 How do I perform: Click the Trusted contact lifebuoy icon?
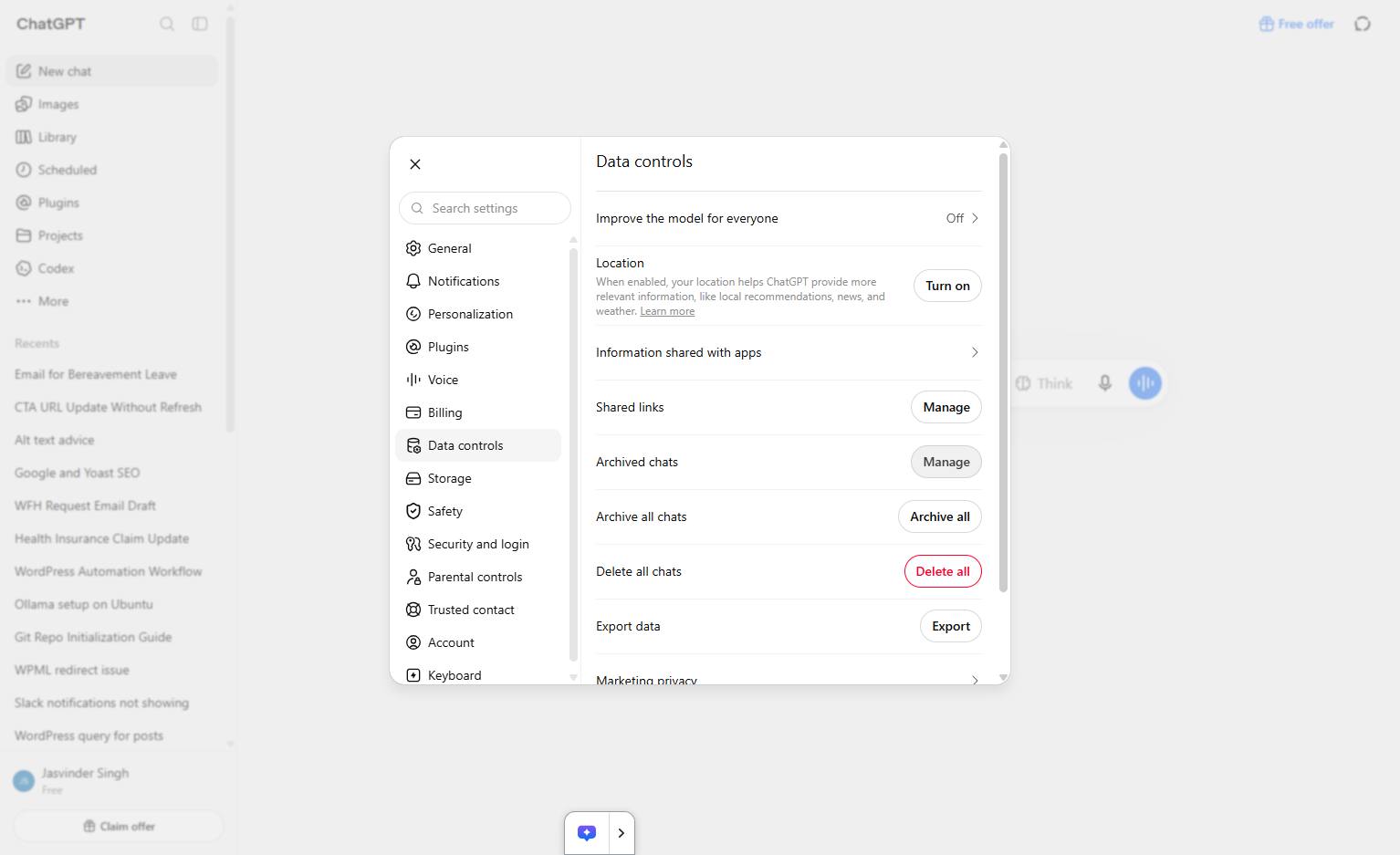click(413, 610)
